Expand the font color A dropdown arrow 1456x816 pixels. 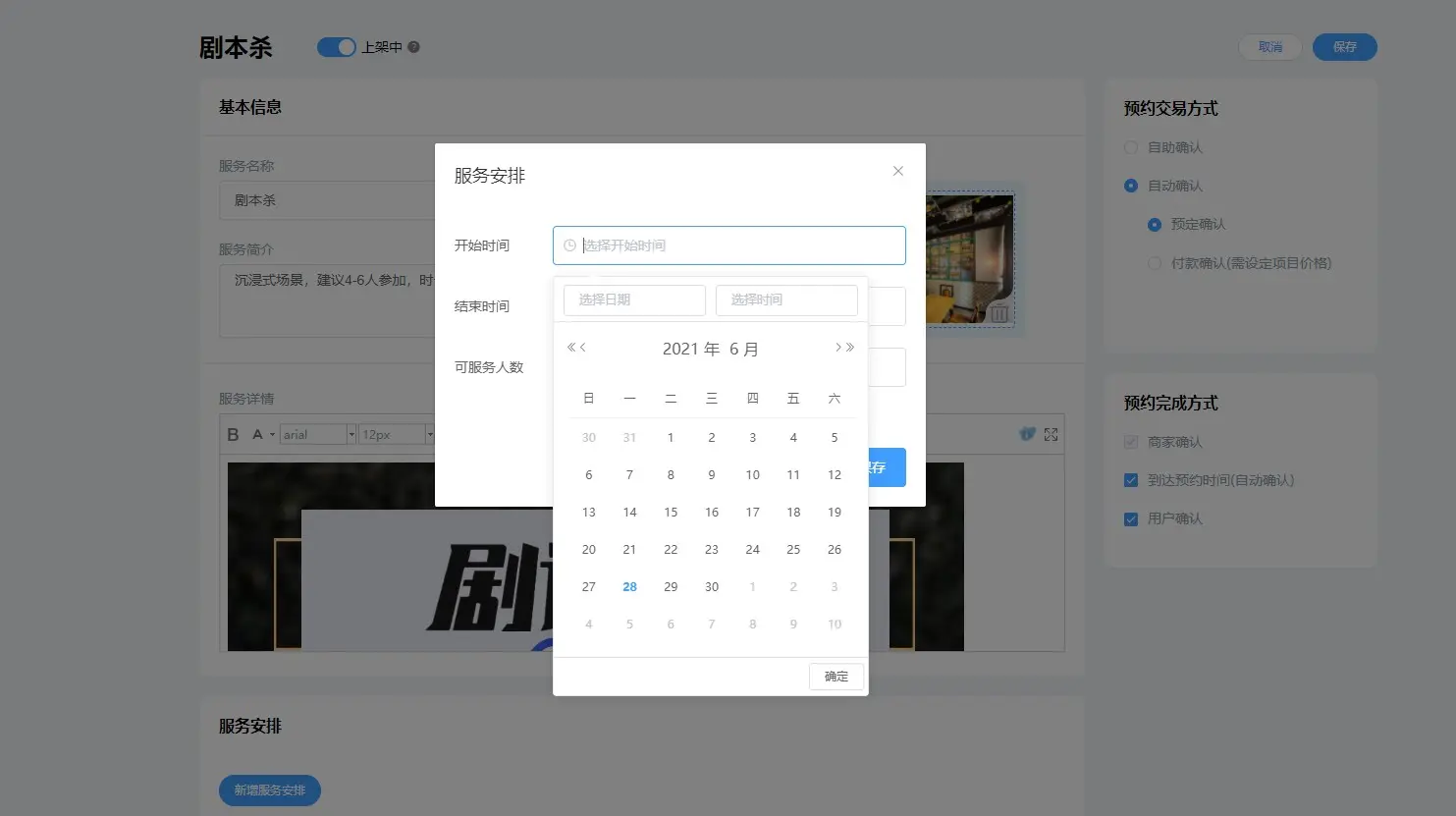point(272,434)
